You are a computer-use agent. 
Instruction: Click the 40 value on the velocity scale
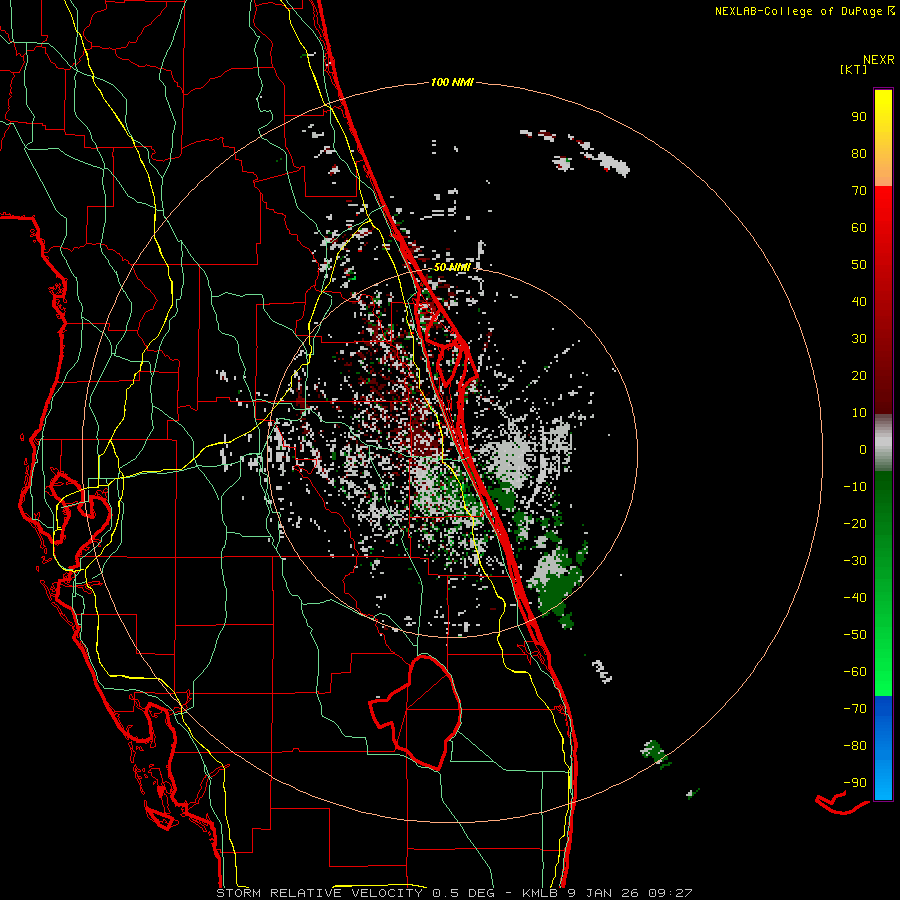click(859, 302)
